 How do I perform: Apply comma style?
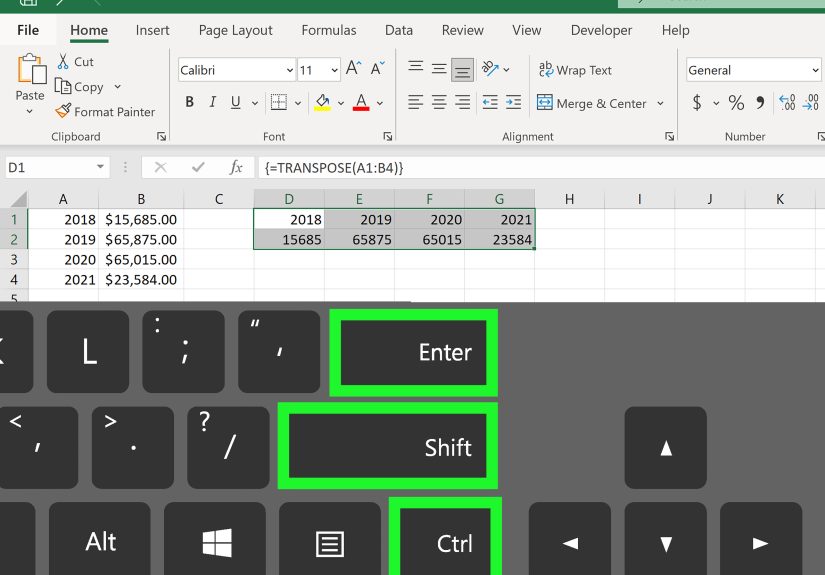point(760,102)
